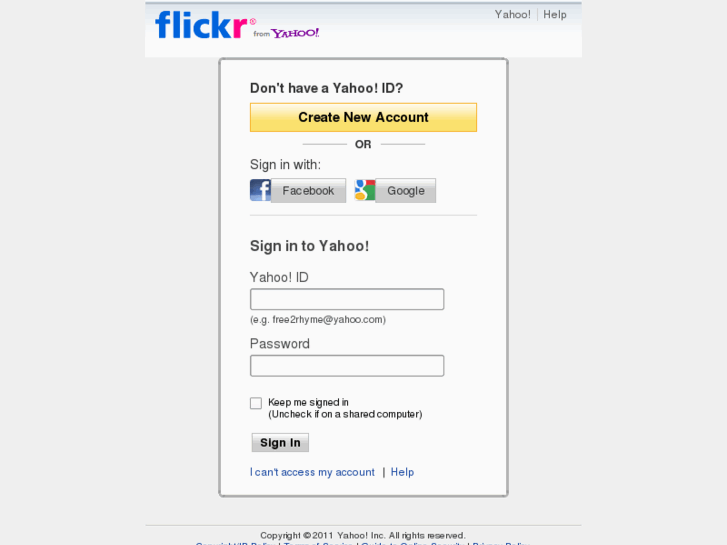Open the Yahoo! link in top bar
The width and height of the screenshot is (727, 545).
tap(513, 15)
